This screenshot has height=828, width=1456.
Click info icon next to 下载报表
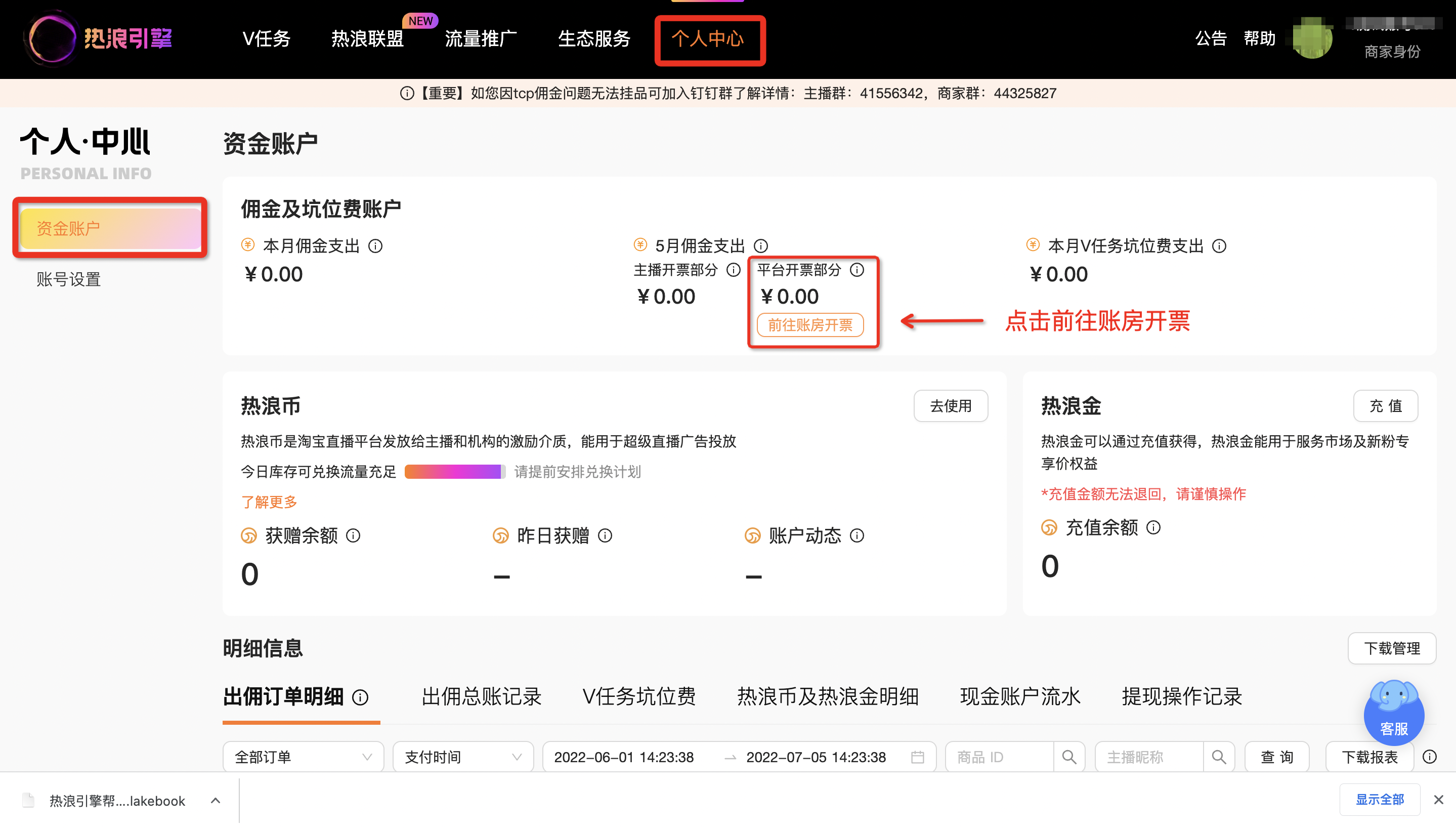pos(1429,757)
